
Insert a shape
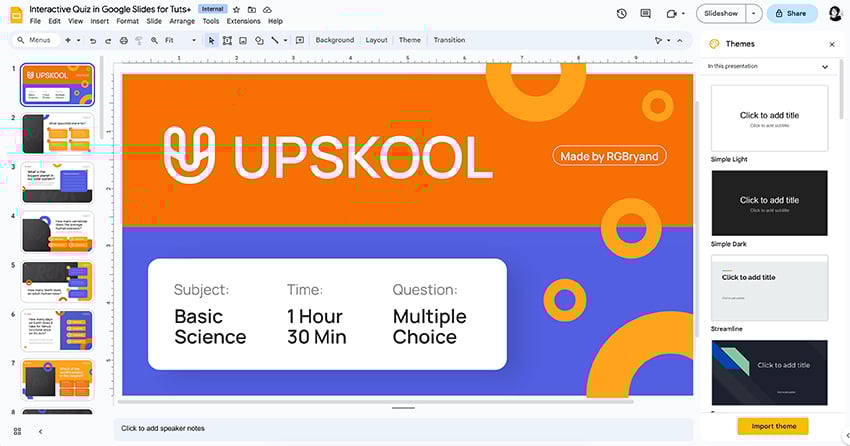[x=259, y=41]
